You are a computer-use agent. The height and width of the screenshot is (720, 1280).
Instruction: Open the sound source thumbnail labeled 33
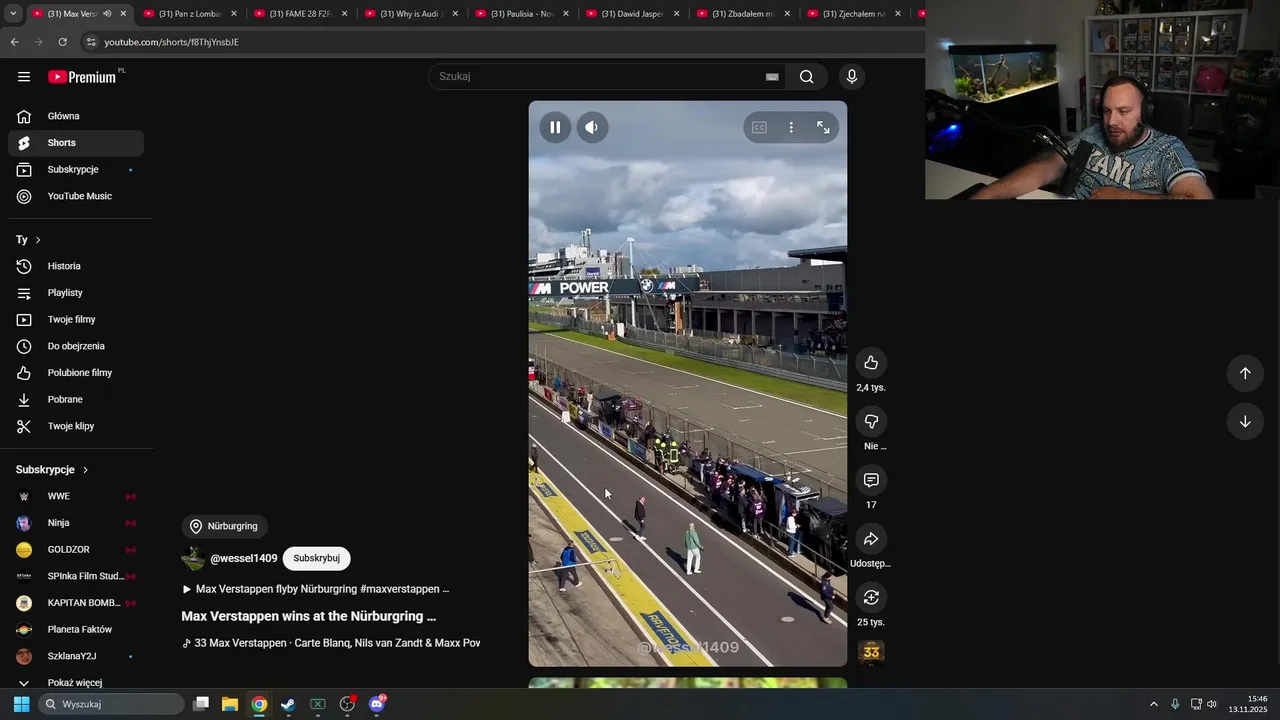click(x=871, y=653)
